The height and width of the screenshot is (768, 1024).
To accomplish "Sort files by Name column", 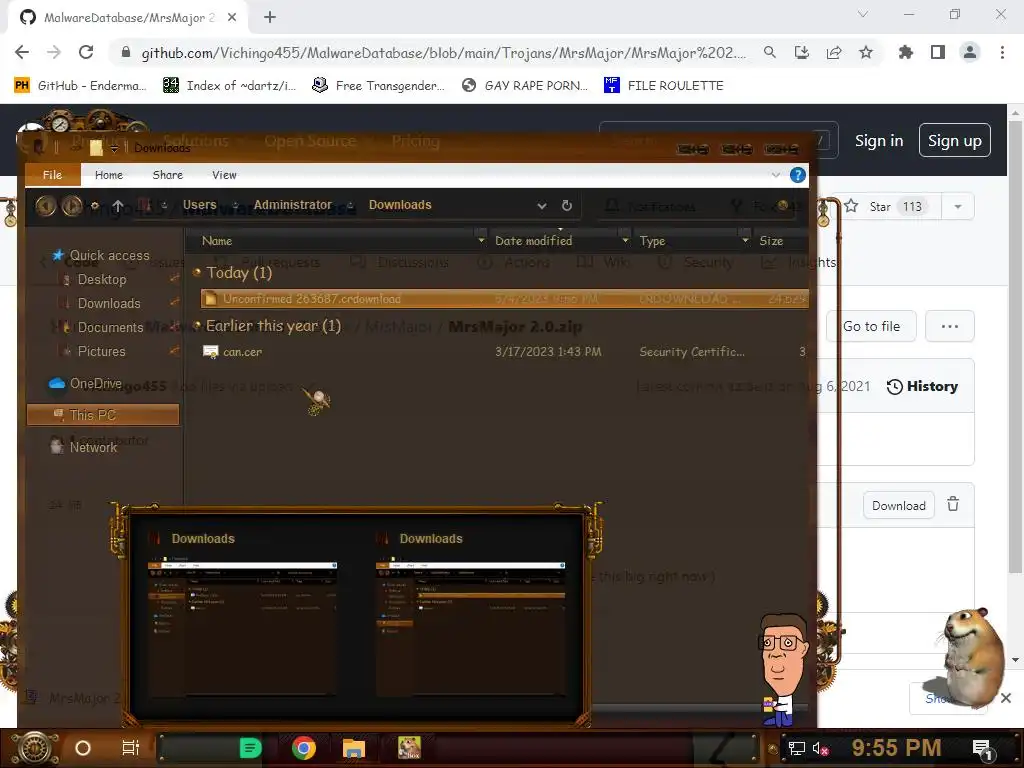I will click(217, 241).
